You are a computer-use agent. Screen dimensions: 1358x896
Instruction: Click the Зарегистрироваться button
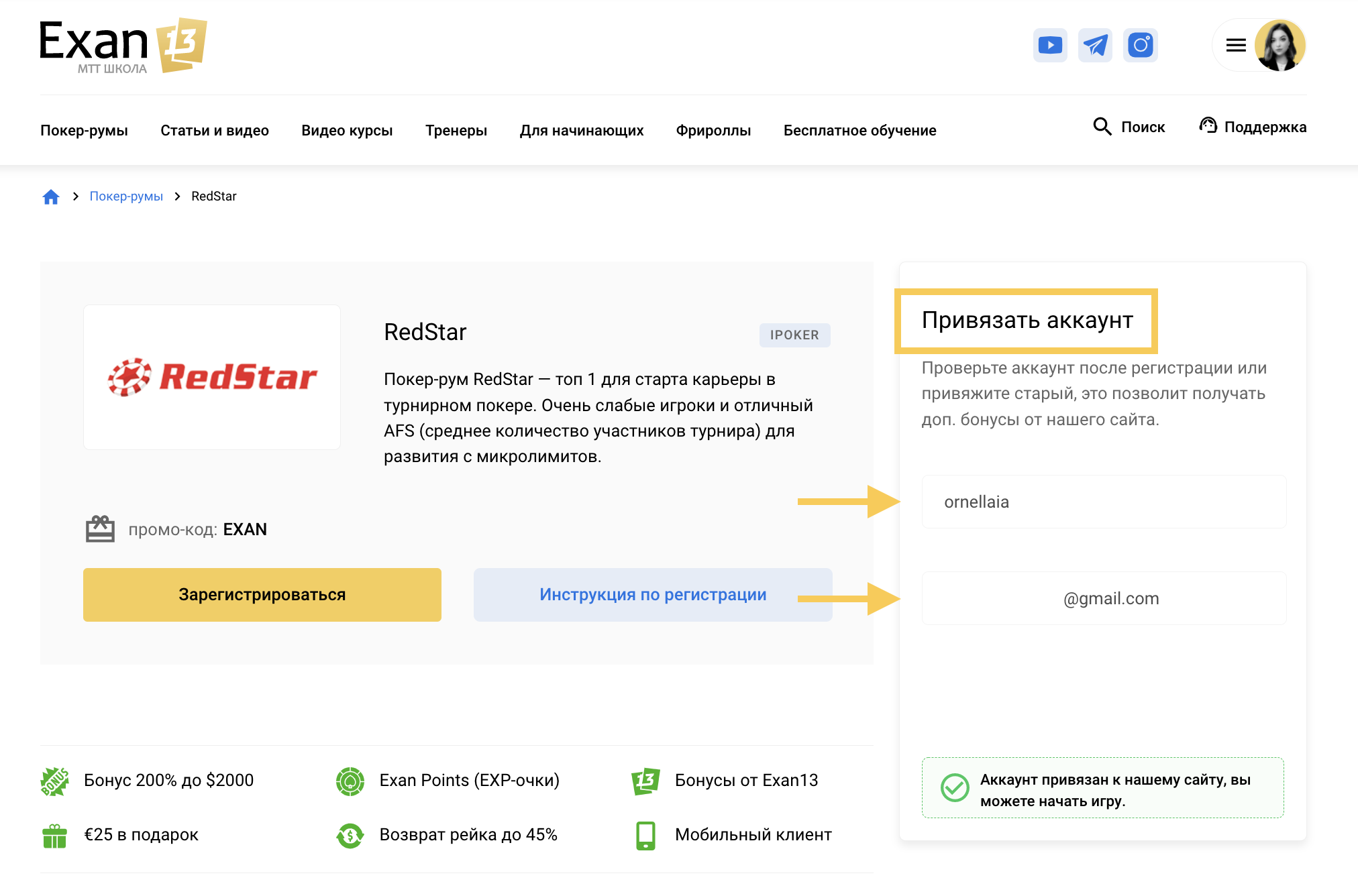coord(262,595)
